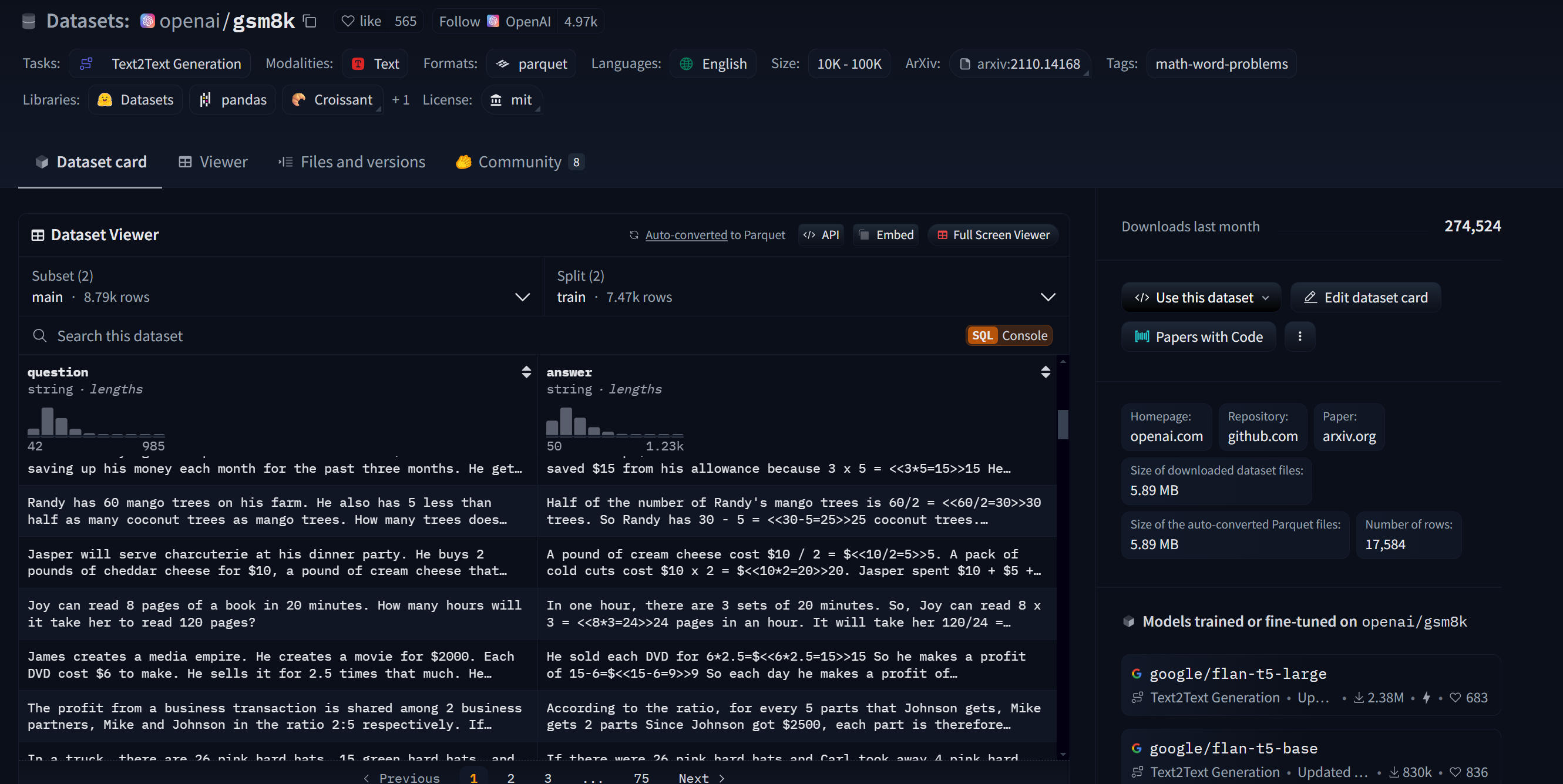This screenshot has width=1563, height=784.
Task: Click the heart like button
Action: pyautogui.click(x=361, y=21)
